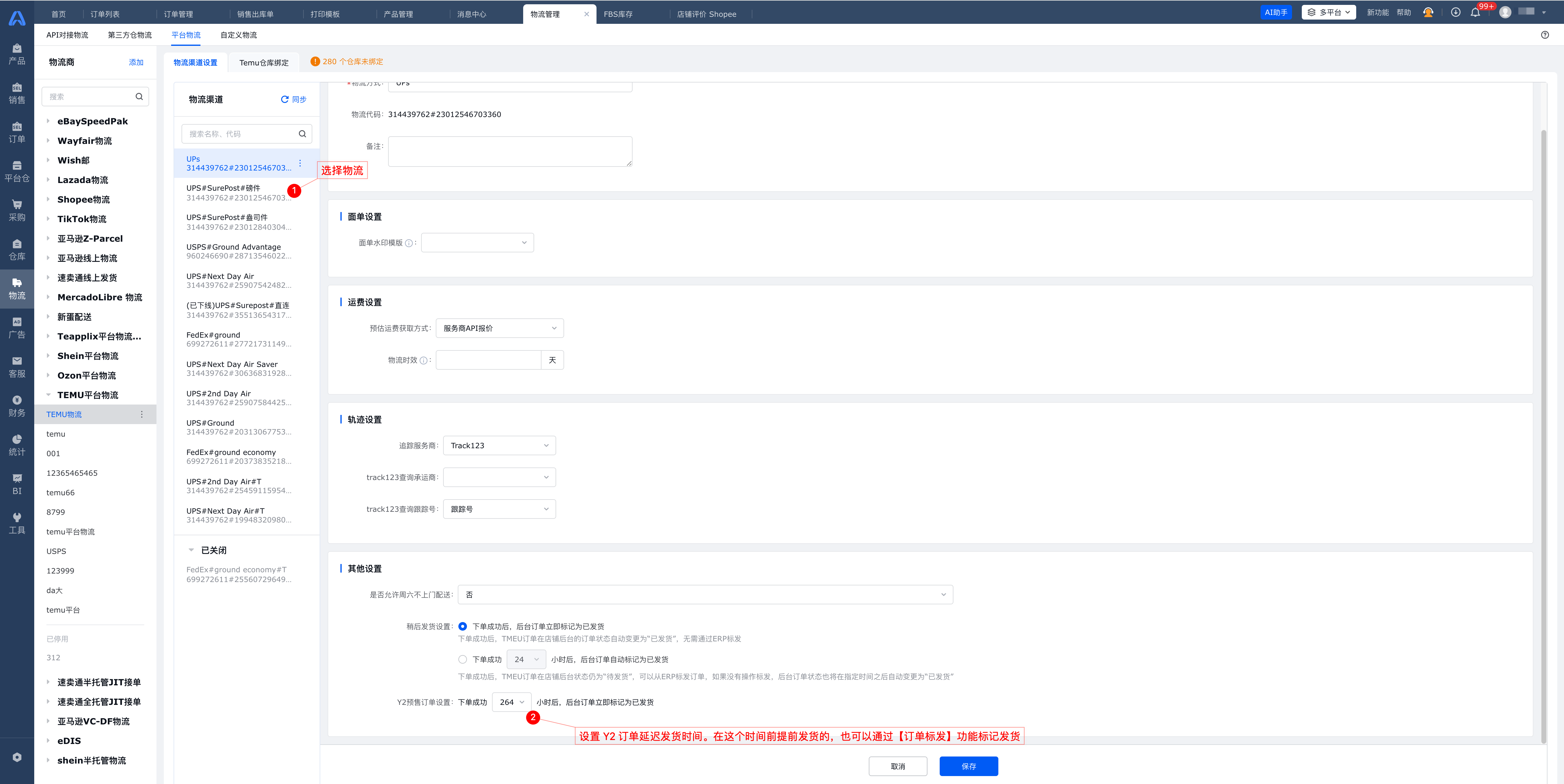Image resolution: width=1564 pixels, height=784 pixels.
Task: Open 订单列表 top tab
Action: coord(105,14)
